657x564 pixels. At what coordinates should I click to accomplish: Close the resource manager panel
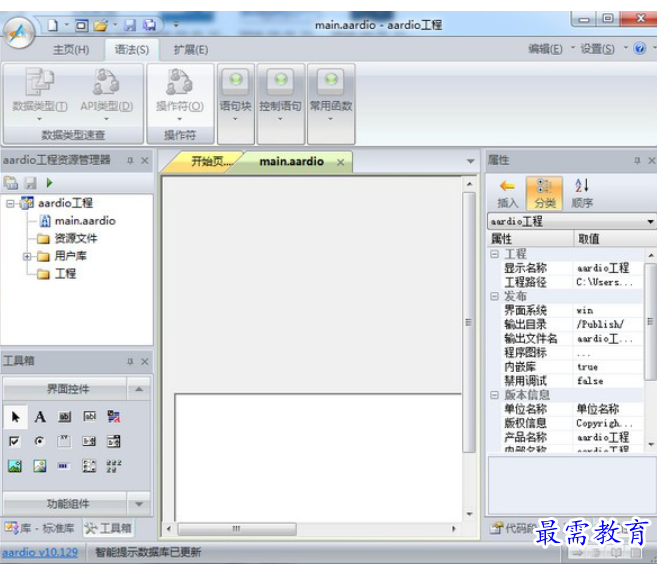145,160
